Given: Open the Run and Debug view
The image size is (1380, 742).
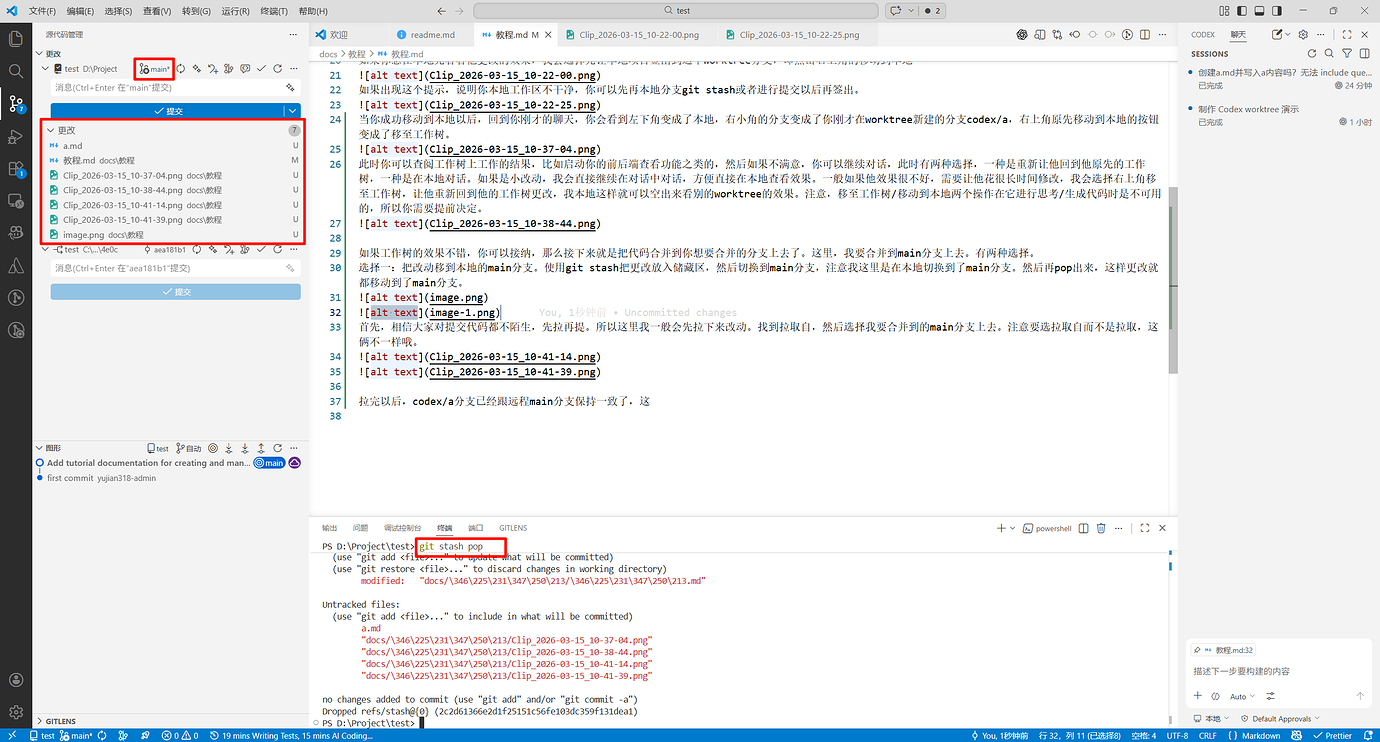Looking at the screenshot, I should pos(16,136).
